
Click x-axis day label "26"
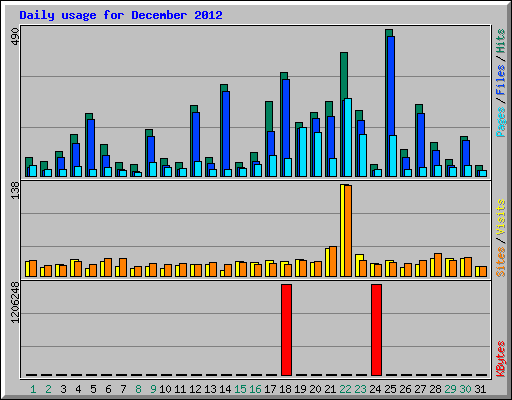405,389
